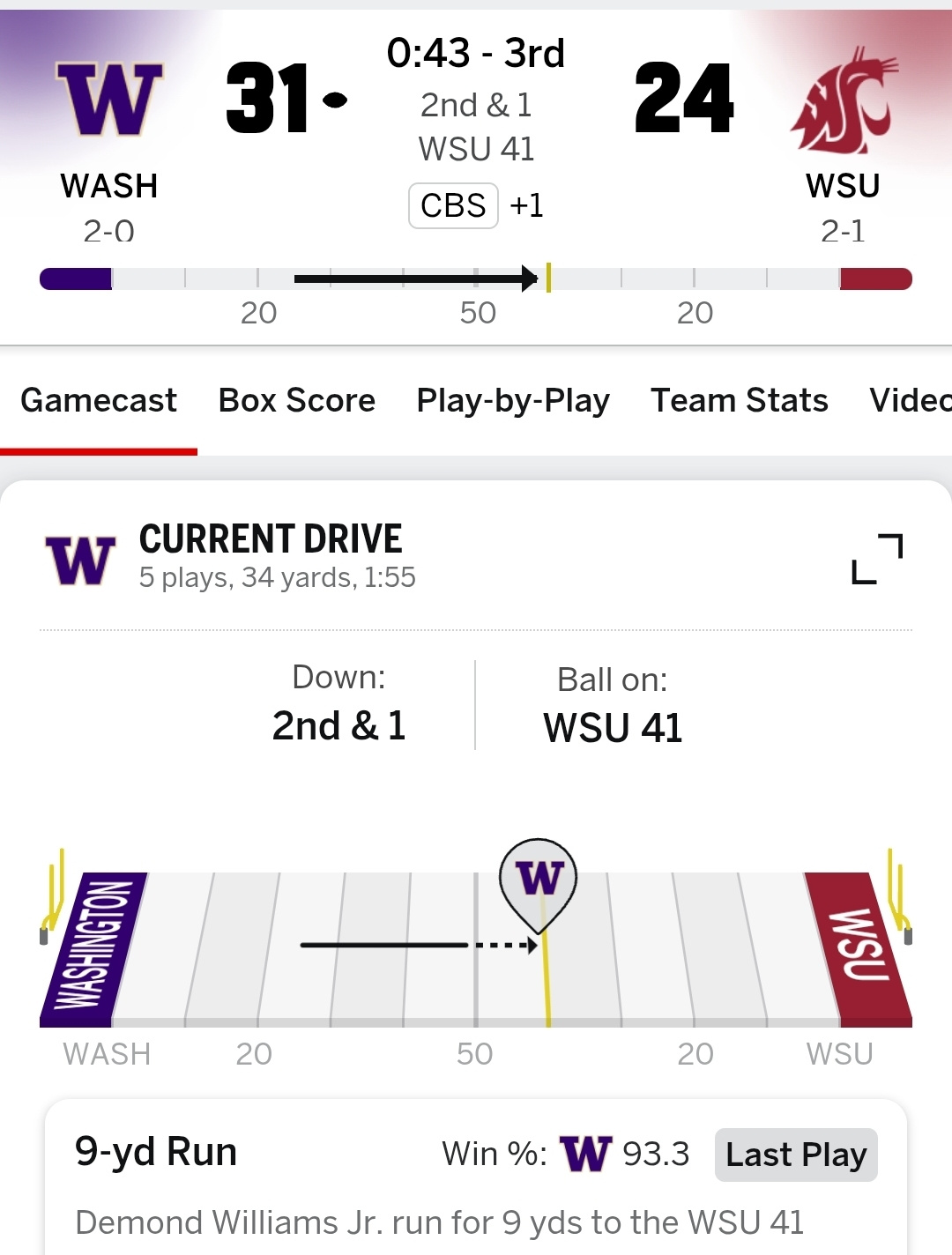Select the Team Stats tab
This screenshot has height=1255, width=952.
pyautogui.click(x=740, y=401)
